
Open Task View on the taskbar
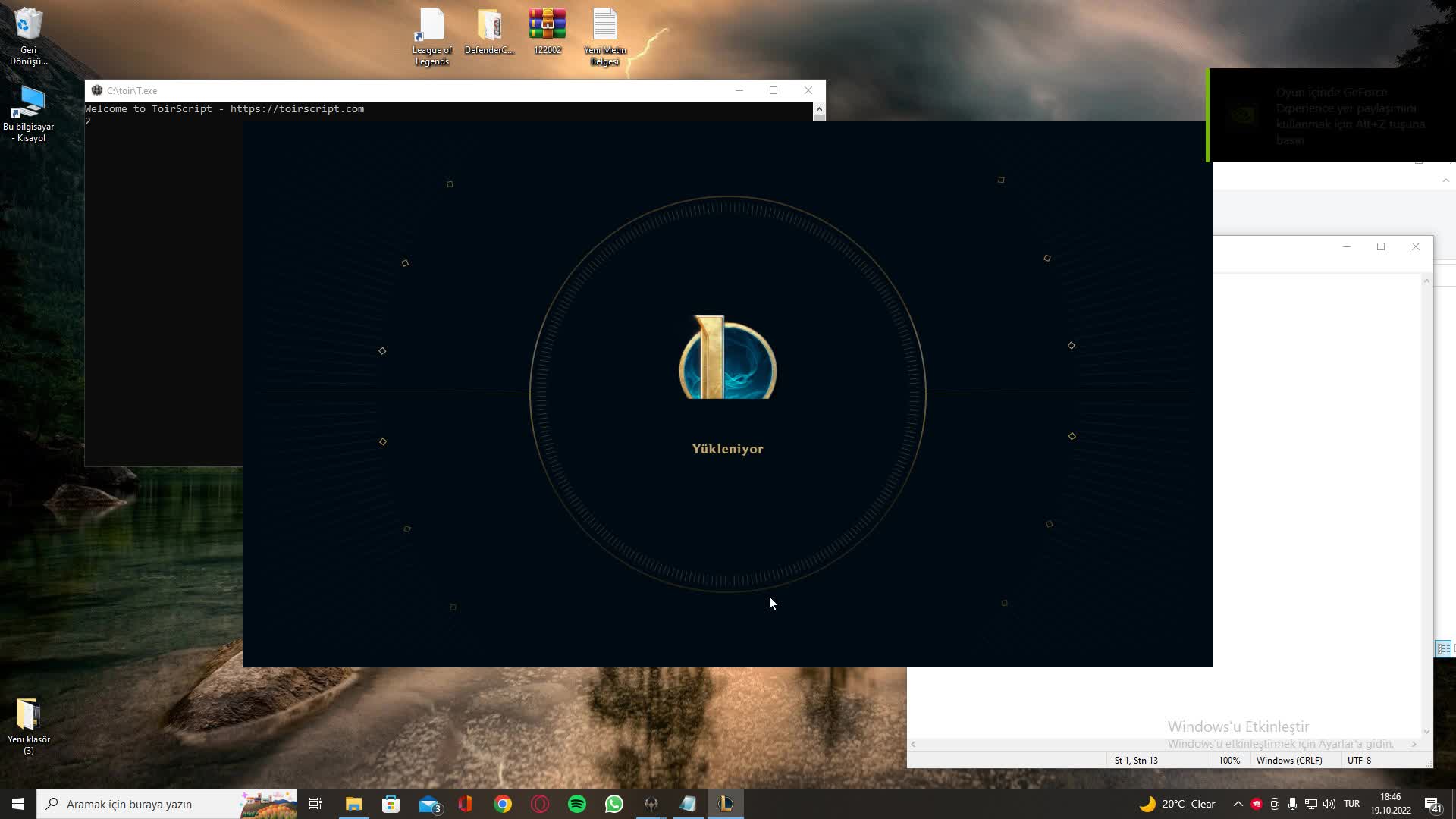coord(315,804)
